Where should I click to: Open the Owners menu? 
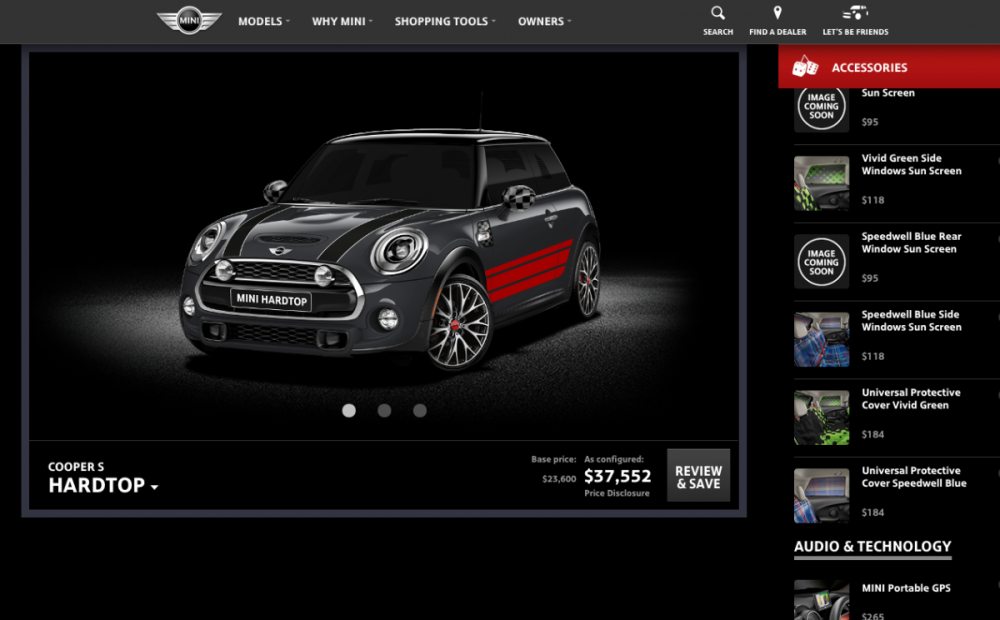[x=544, y=21]
